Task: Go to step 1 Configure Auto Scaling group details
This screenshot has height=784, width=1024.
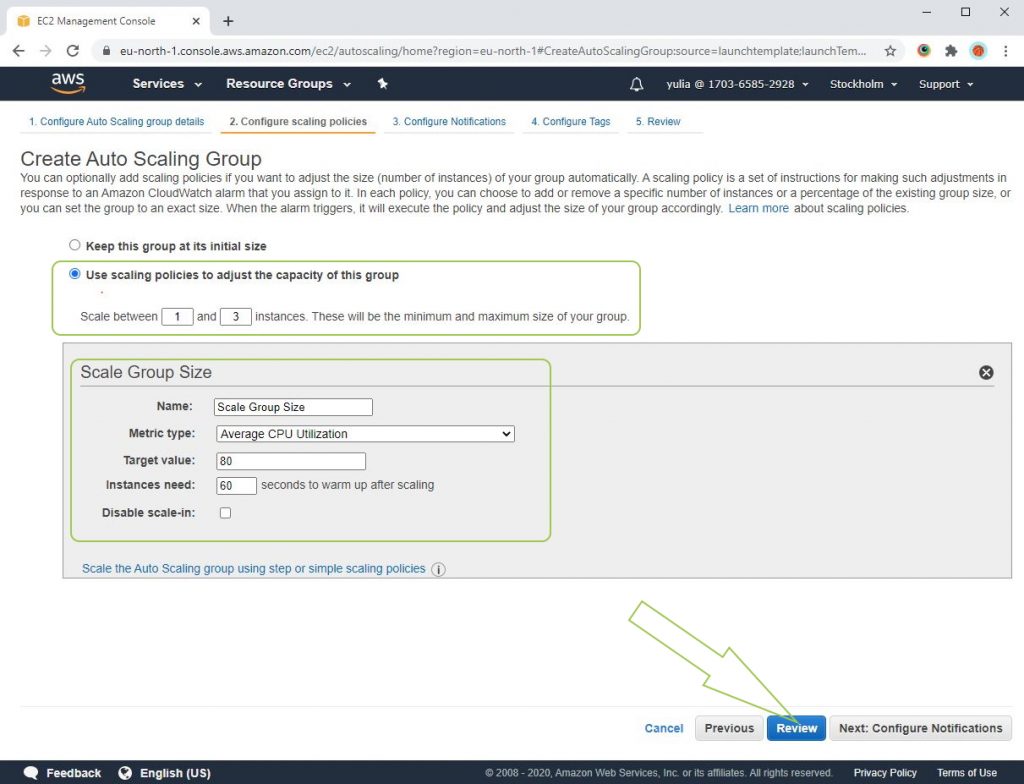Action: point(116,122)
